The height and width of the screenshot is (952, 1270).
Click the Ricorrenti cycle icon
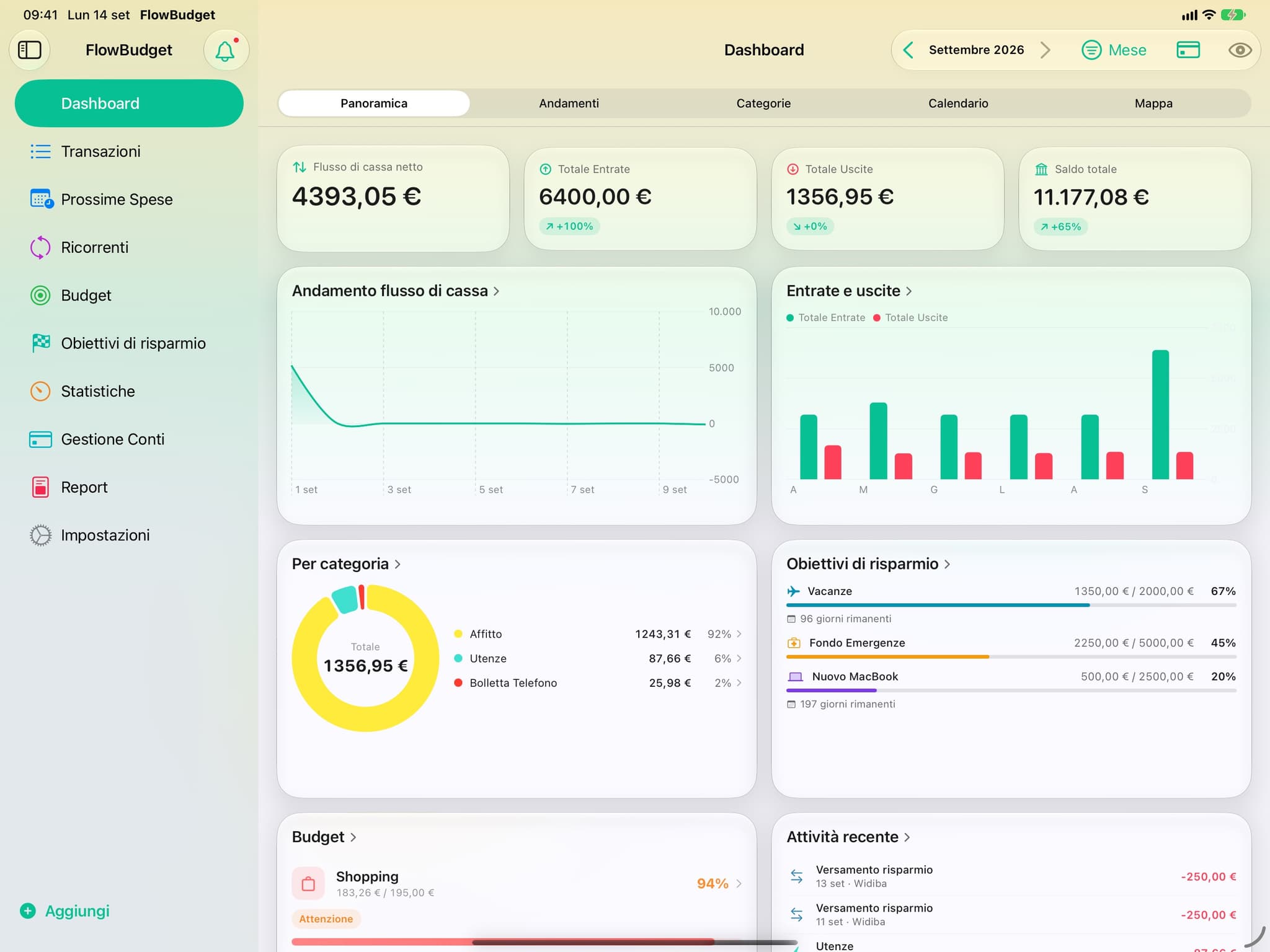pyautogui.click(x=40, y=247)
